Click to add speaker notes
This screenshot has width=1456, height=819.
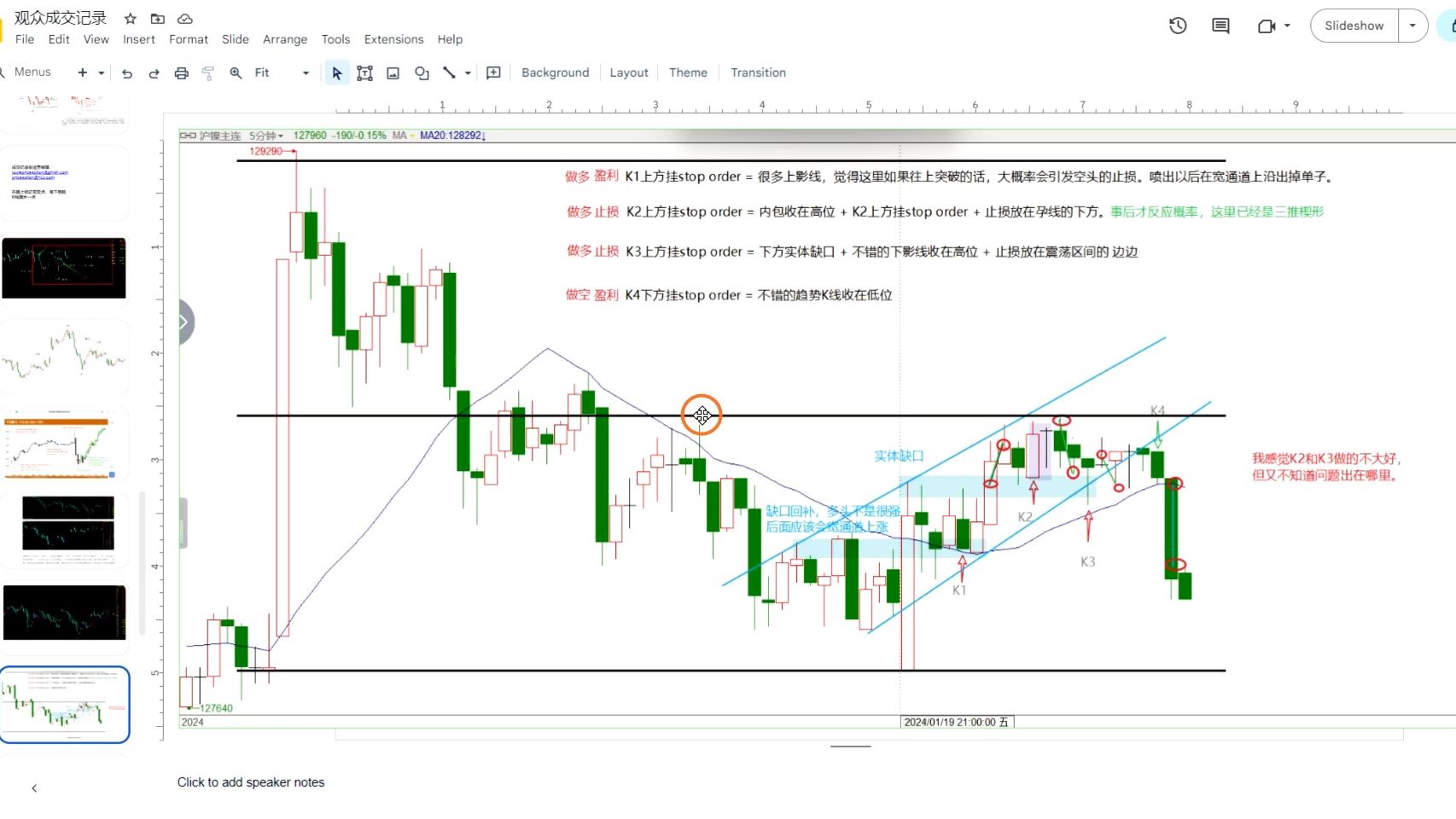[251, 782]
